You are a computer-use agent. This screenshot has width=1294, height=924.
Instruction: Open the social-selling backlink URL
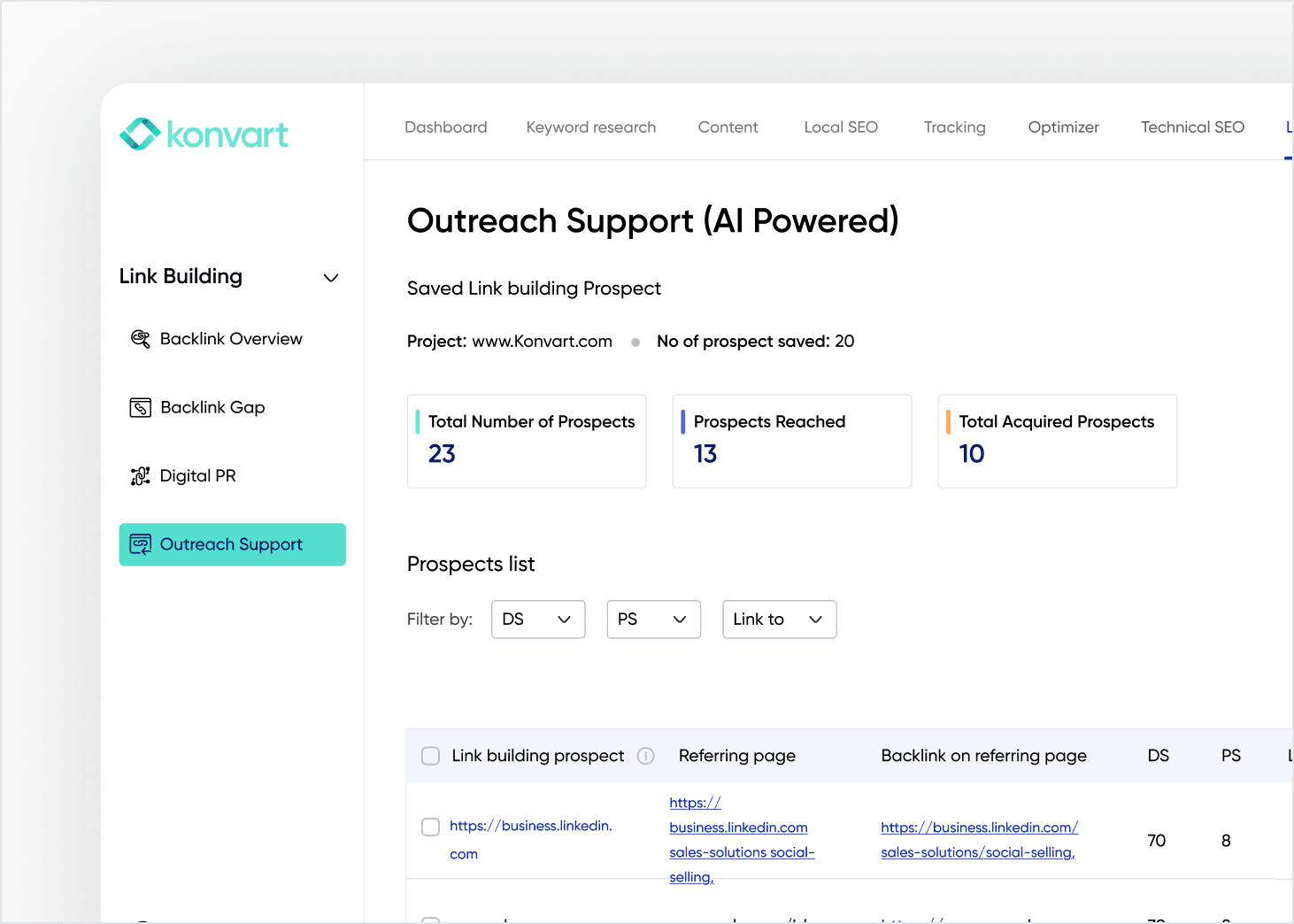979,839
